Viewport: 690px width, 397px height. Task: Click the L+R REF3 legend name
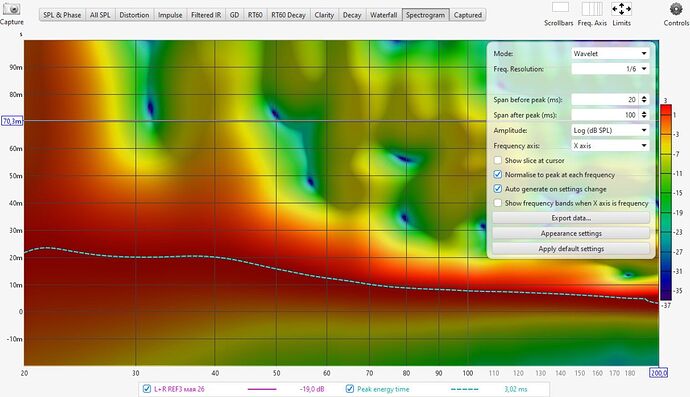click(x=179, y=389)
